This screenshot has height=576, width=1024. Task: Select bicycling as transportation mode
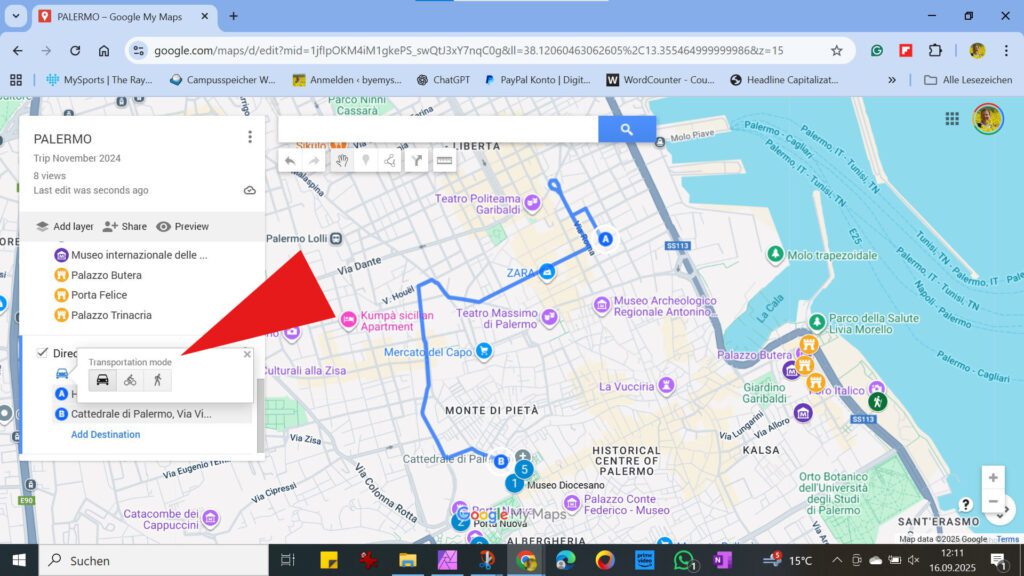click(x=131, y=379)
